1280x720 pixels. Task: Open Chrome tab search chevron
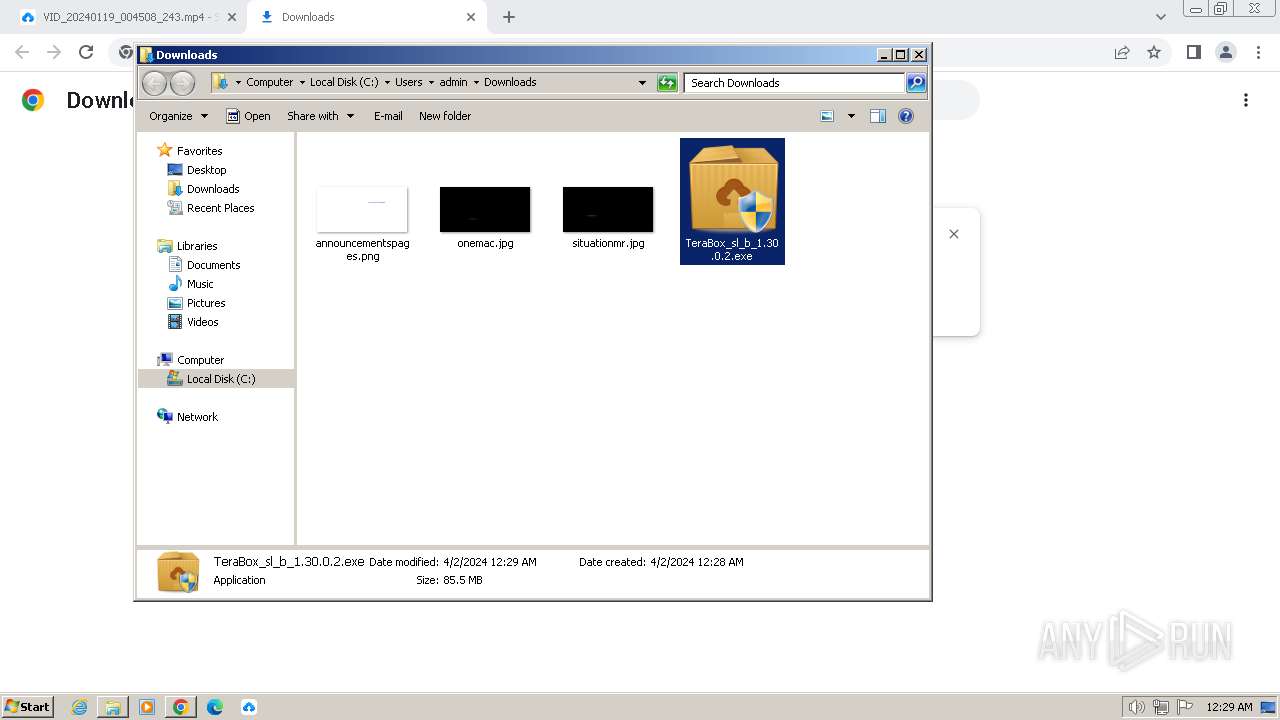point(1161,17)
